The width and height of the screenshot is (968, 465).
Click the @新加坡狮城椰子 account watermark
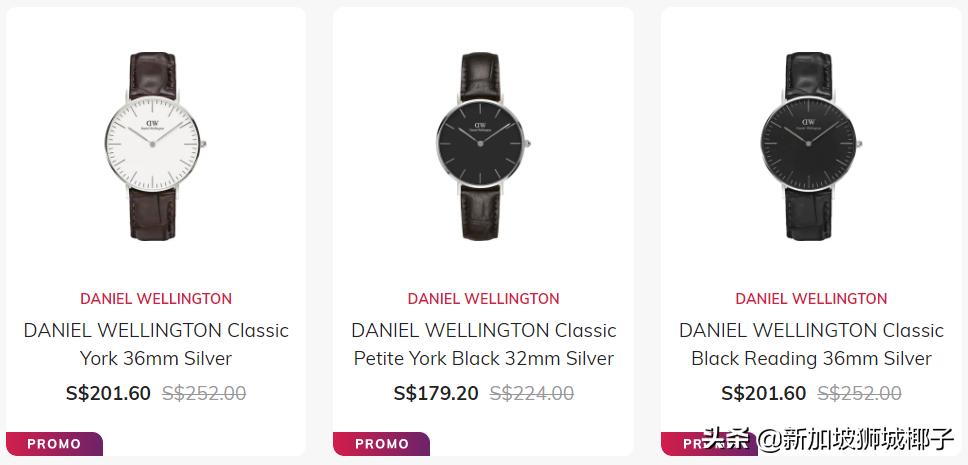856,438
